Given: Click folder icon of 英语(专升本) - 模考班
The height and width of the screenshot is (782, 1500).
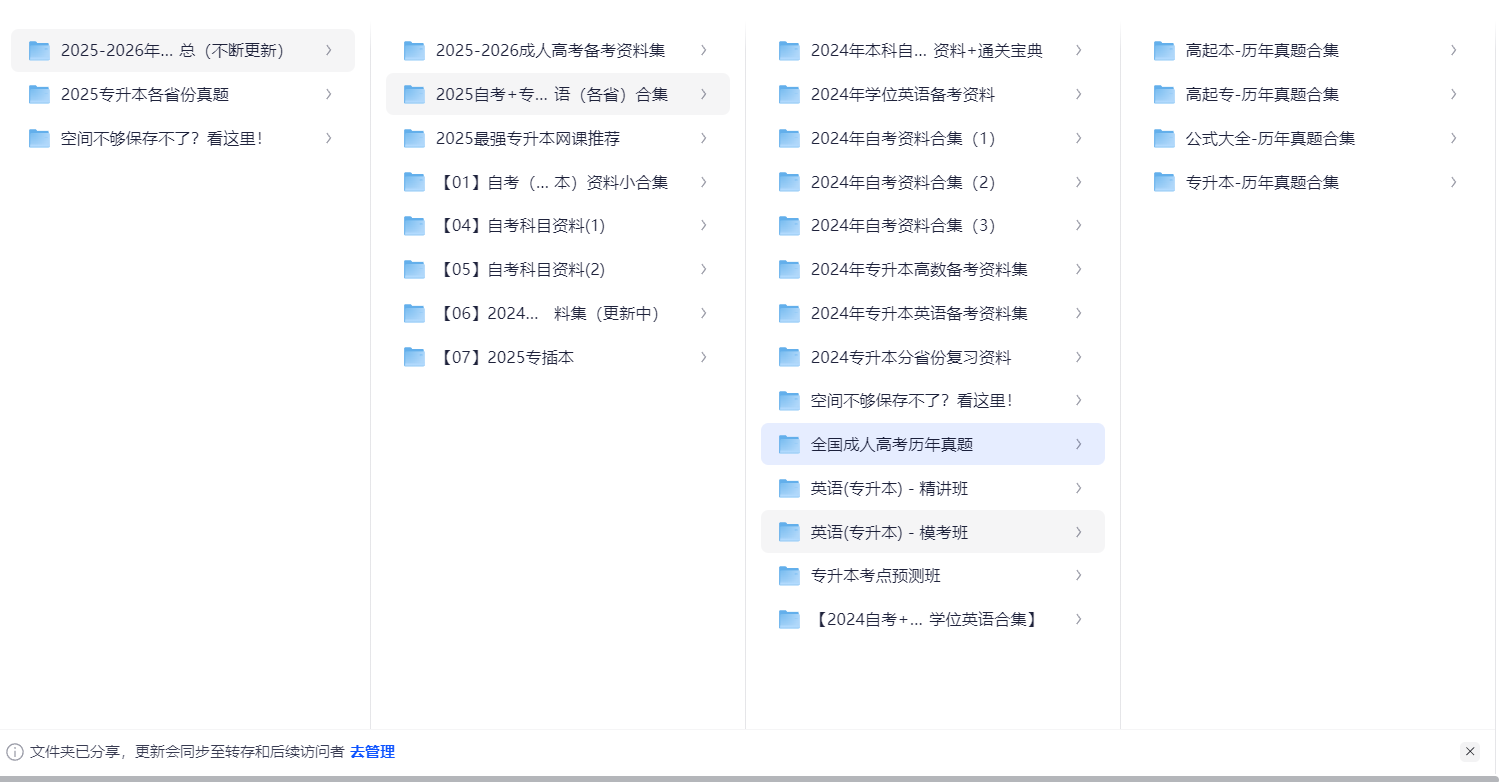Looking at the screenshot, I should point(789,532).
